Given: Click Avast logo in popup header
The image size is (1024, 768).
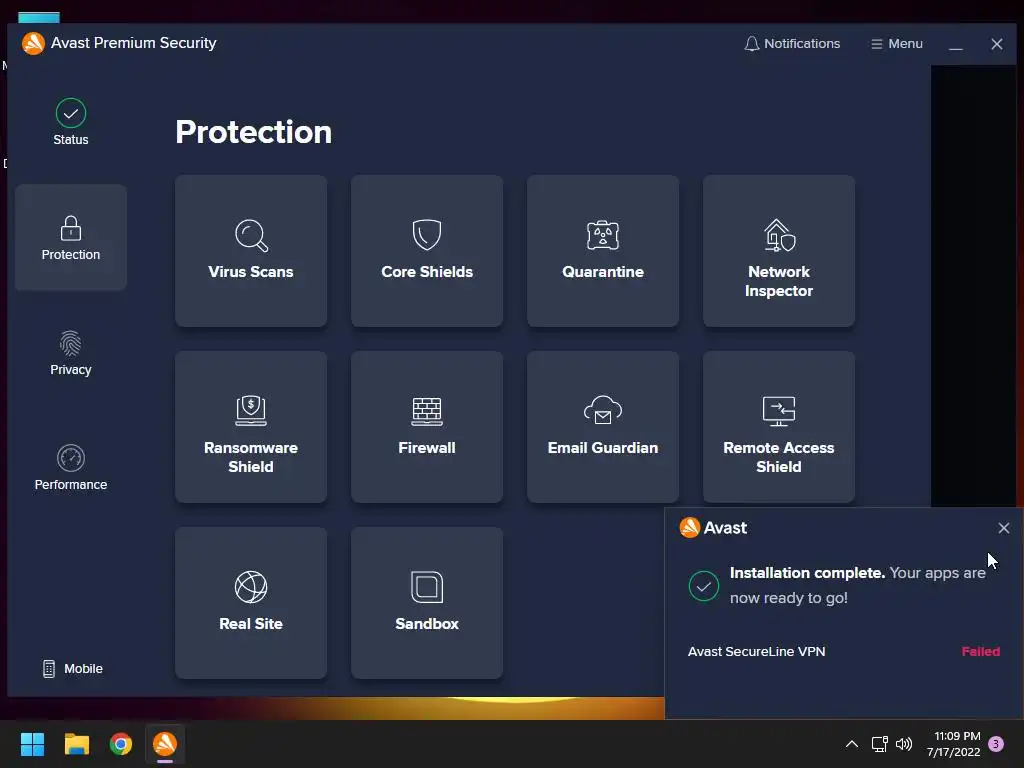Looking at the screenshot, I should tap(690, 527).
